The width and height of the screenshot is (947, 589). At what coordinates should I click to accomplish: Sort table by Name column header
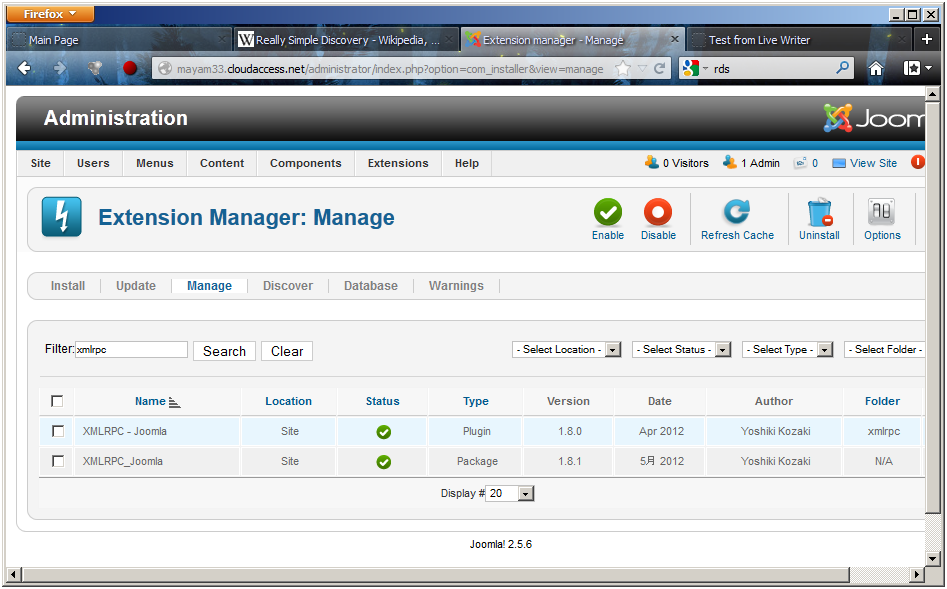pyautogui.click(x=150, y=401)
